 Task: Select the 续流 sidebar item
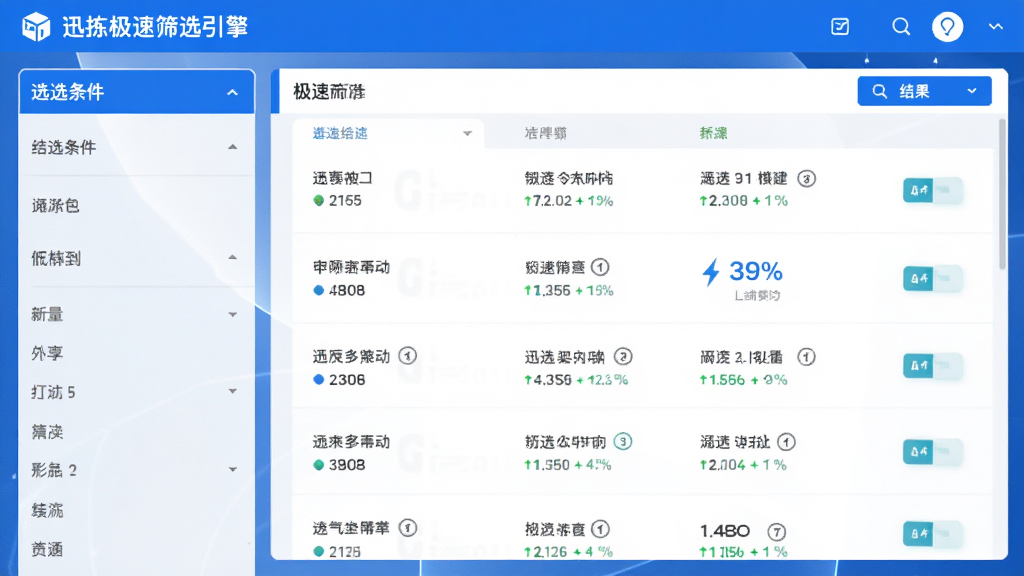(47, 510)
